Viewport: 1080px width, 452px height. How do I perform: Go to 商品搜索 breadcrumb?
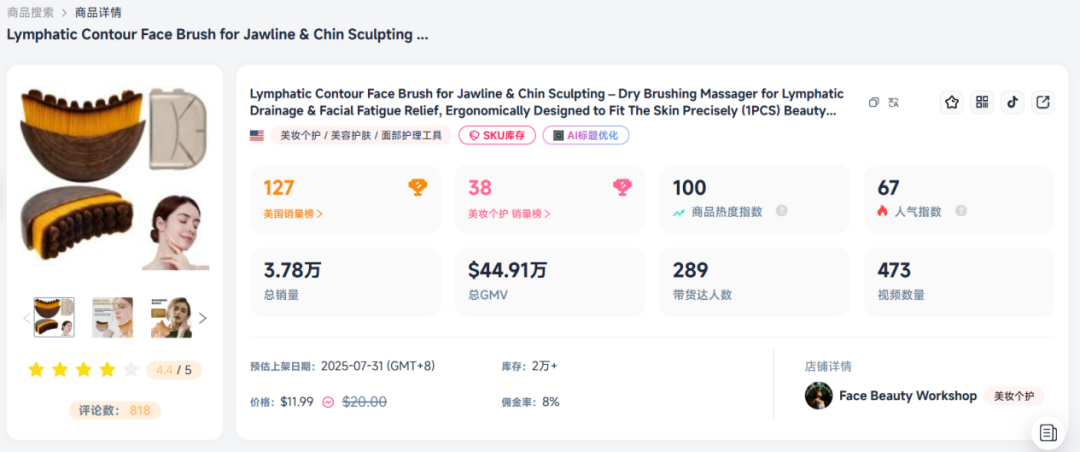pos(30,13)
